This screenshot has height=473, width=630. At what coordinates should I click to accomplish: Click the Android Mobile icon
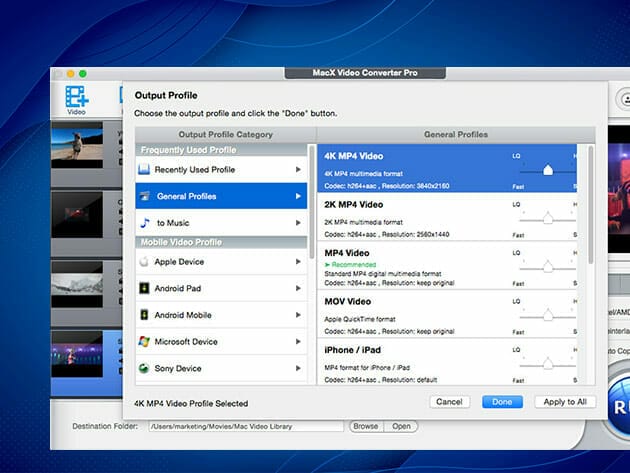(x=146, y=315)
